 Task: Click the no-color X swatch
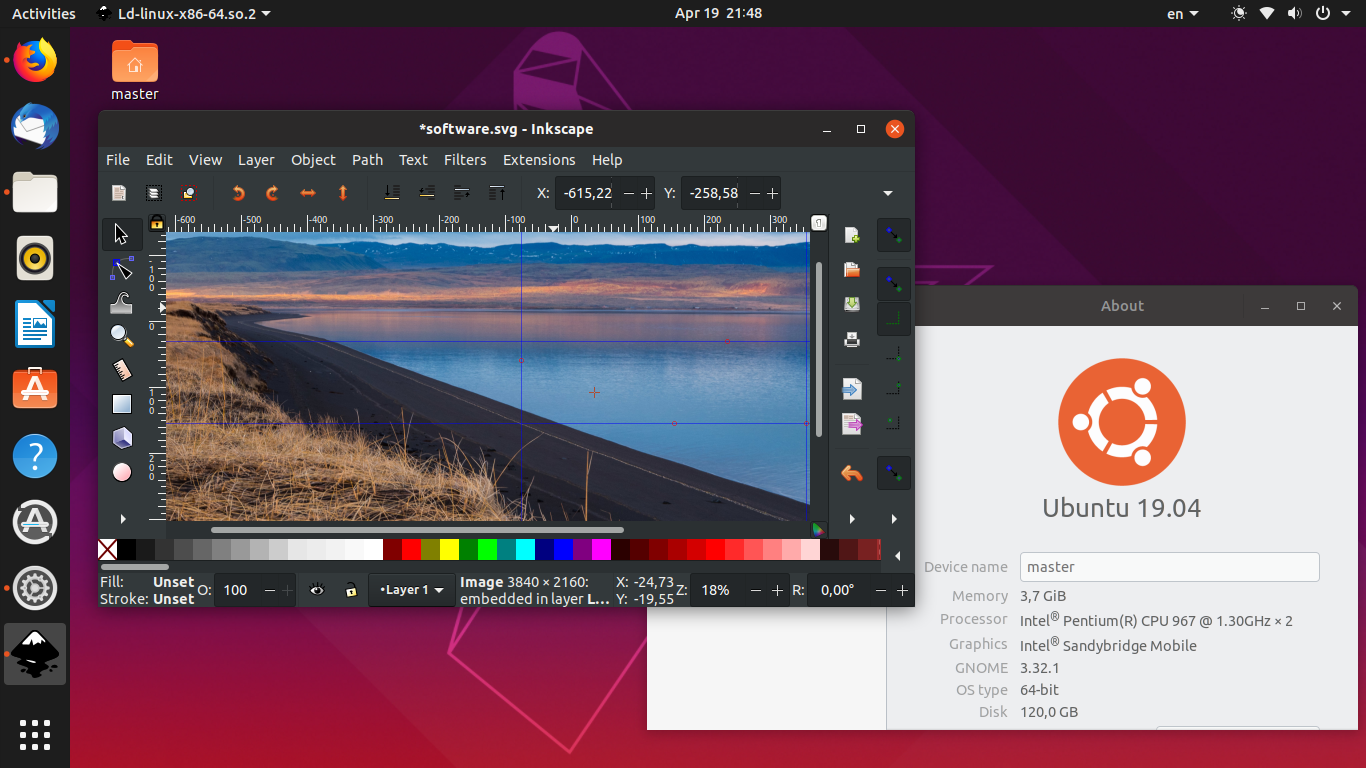(107, 549)
